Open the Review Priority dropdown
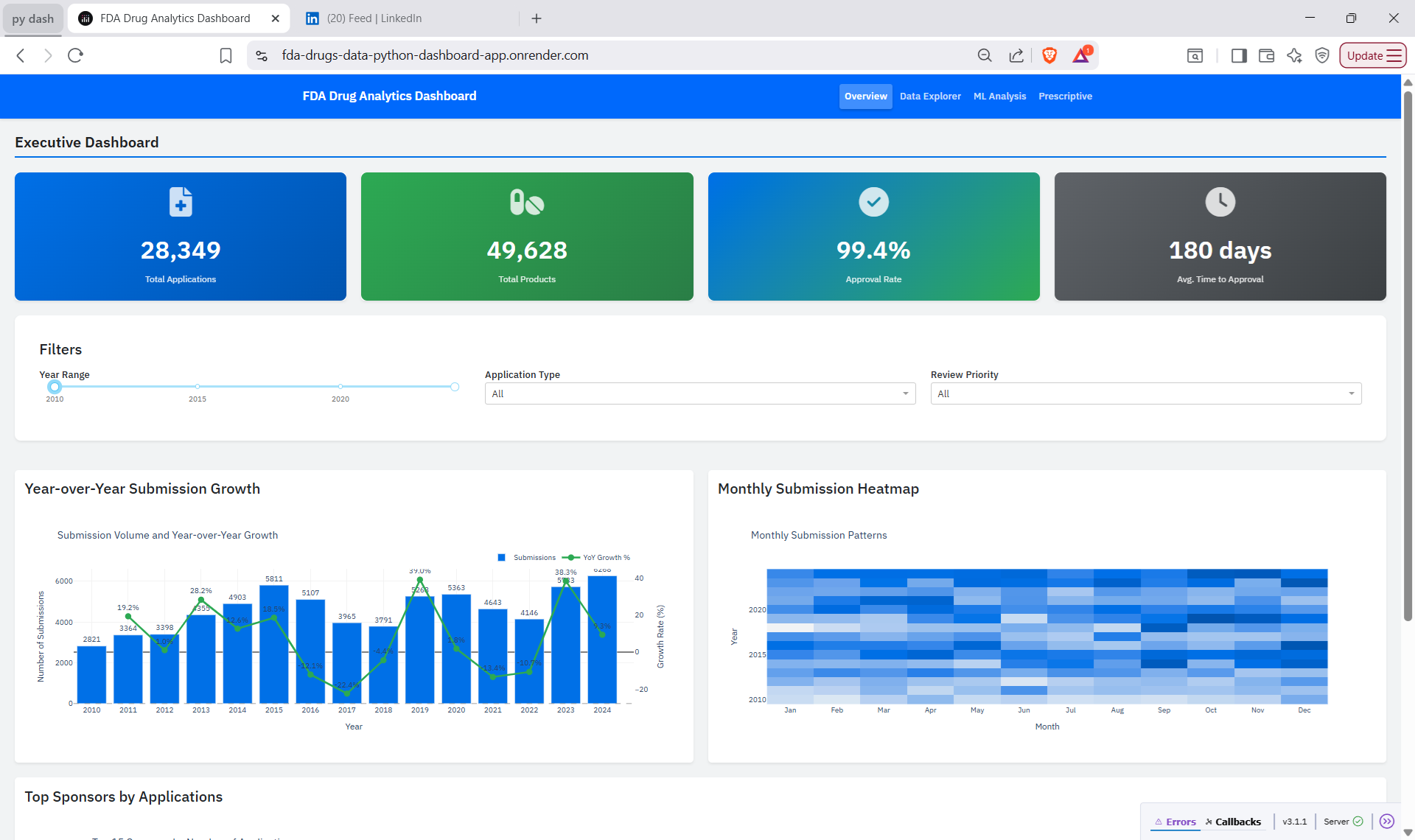The width and height of the screenshot is (1415, 840). point(1146,393)
